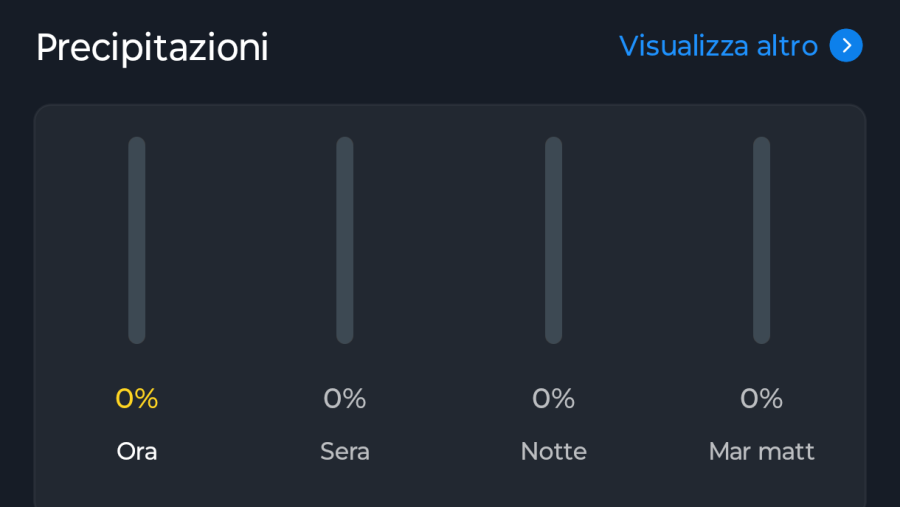Choose the Notte time period label
The height and width of the screenshot is (507, 900).
[553, 452]
